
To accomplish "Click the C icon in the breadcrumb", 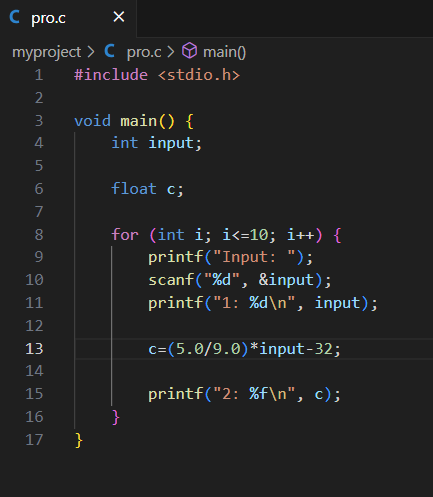I will [x=109, y=51].
